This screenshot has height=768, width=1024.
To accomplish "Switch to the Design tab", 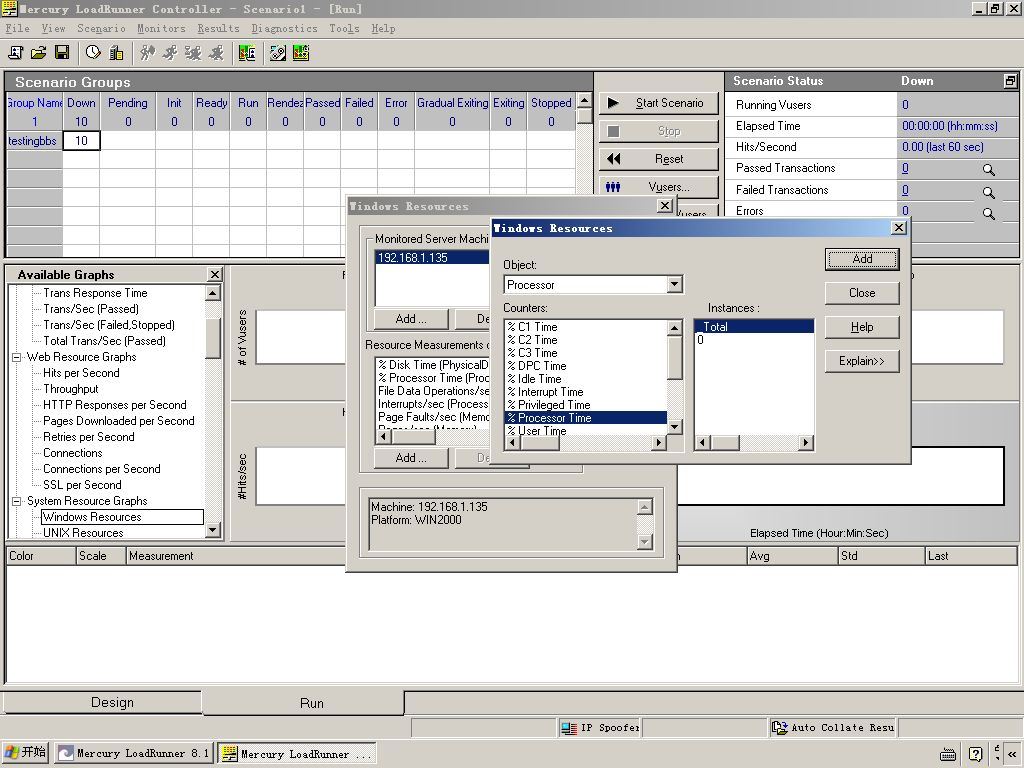I will click(103, 703).
